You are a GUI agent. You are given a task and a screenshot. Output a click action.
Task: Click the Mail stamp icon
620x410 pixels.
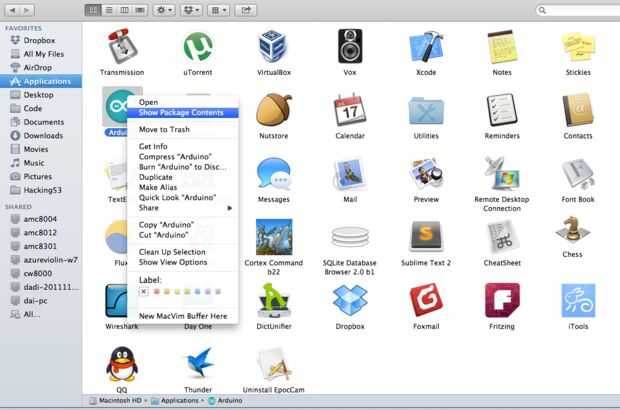(x=350, y=173)
